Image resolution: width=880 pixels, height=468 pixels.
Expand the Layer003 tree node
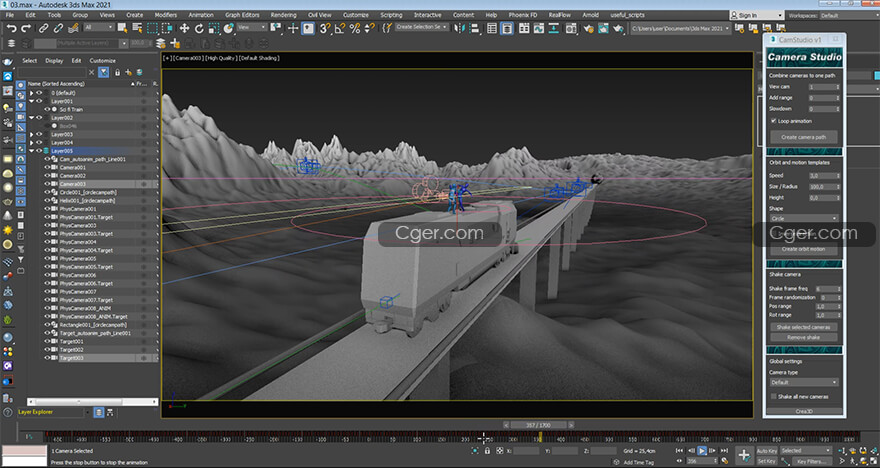pos(31,134)
